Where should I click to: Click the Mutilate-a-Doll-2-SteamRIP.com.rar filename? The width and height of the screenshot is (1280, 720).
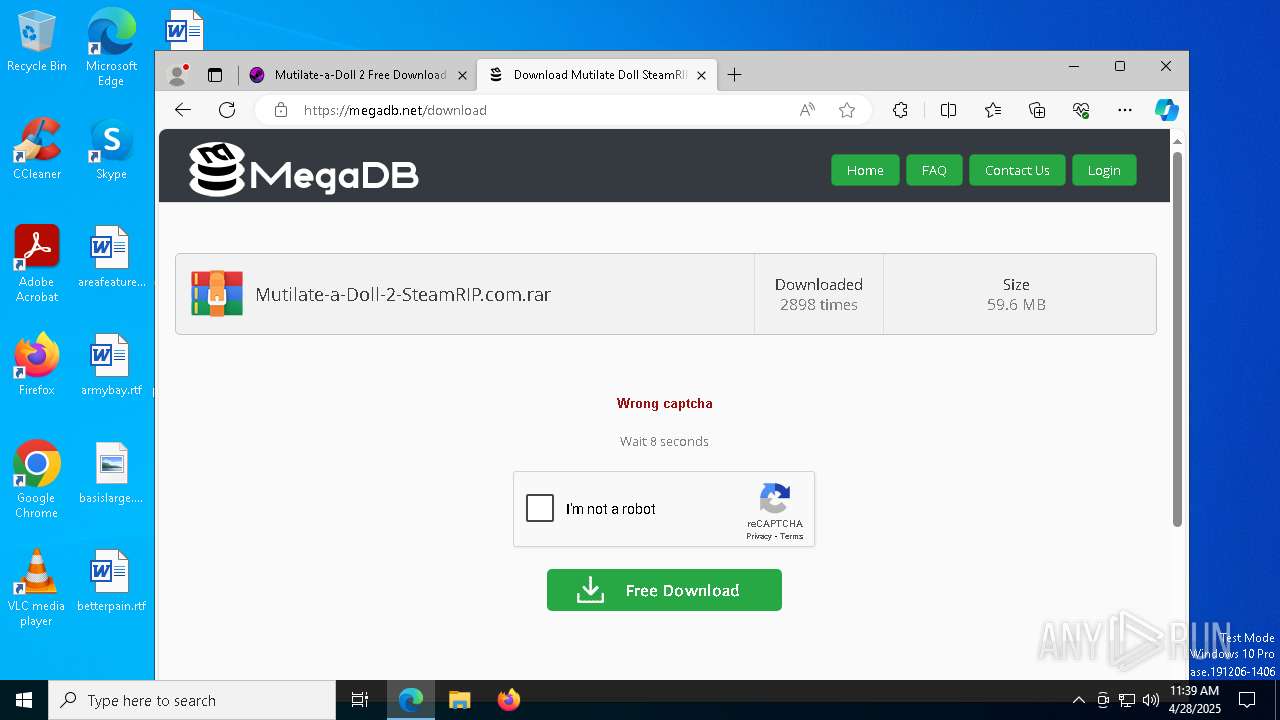click(x=403, y=294)
